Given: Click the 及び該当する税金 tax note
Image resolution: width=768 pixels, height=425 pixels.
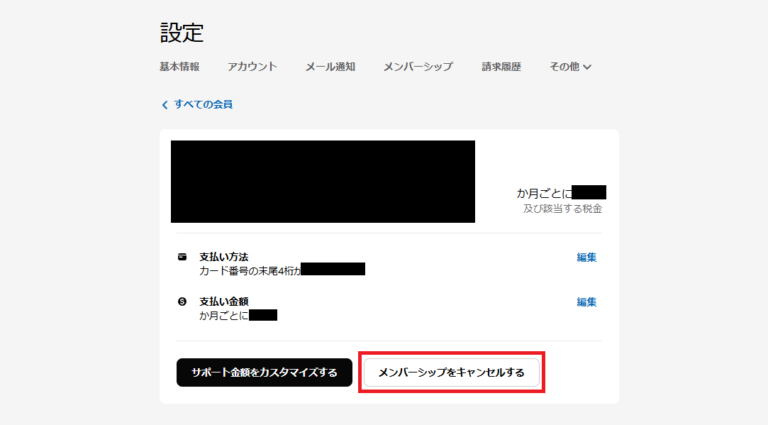Looking at the screenshot, I should pyautogui.click(x=562, y=209).
